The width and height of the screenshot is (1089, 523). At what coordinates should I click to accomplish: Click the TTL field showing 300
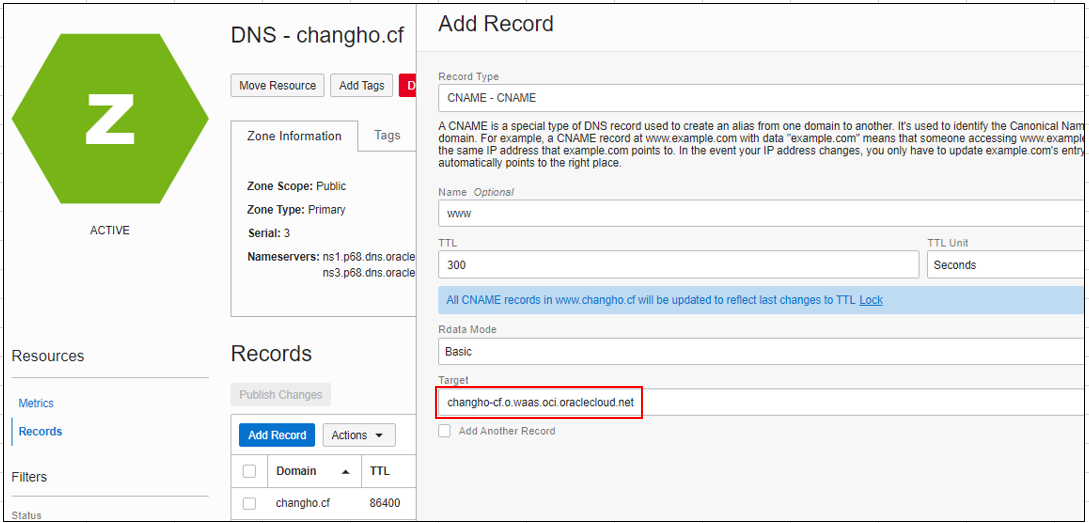click(x=679, y=265)
